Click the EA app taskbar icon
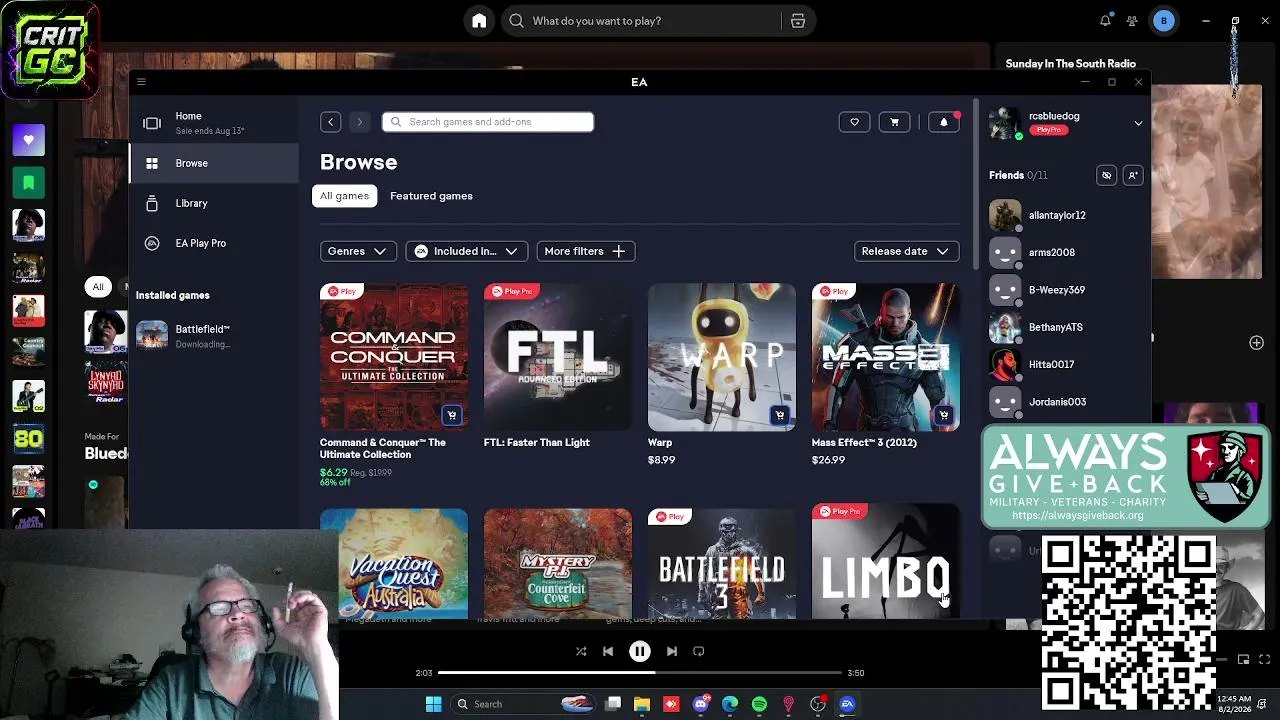Screen dimensions: 1280x720 pyautogui.click(x=847, y=704)
